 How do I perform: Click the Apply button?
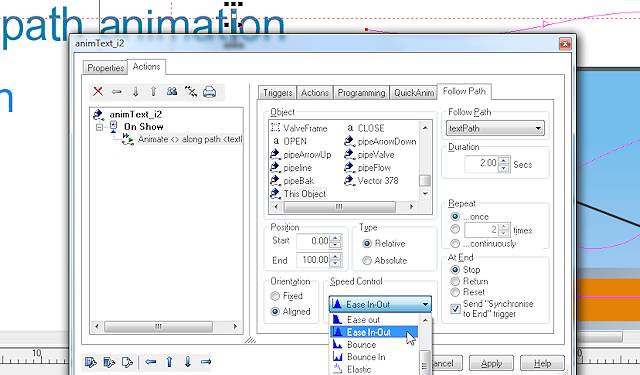[x=491, y=363]
